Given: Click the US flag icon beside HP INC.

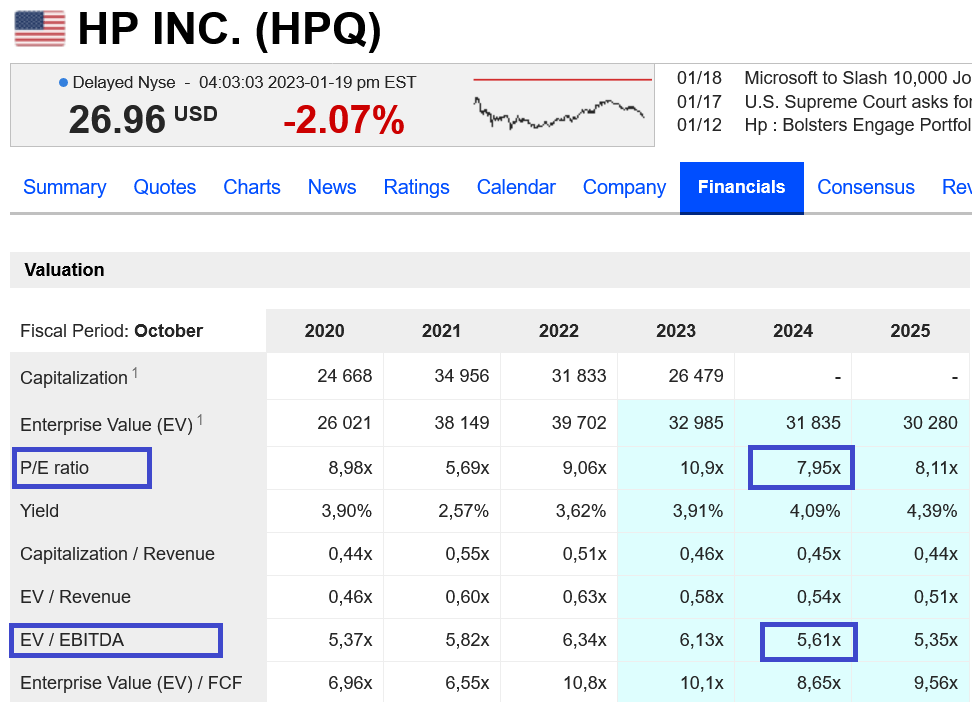Looking at the screenshot, I should (40, 28).
